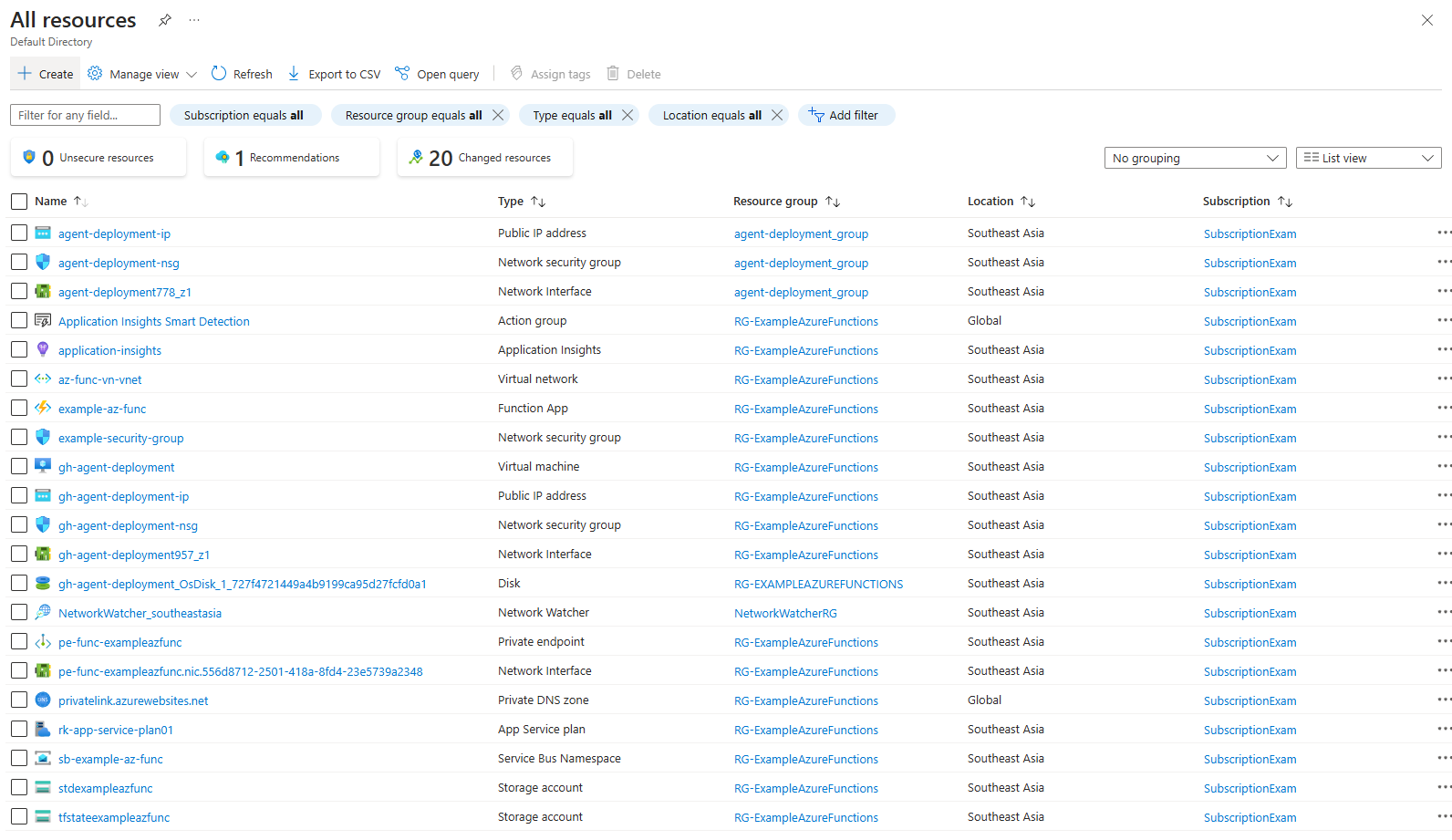Check the box for privatelink.azurewebsites.net
This screenshot has width=1452, height=840.
click(19, 700)
